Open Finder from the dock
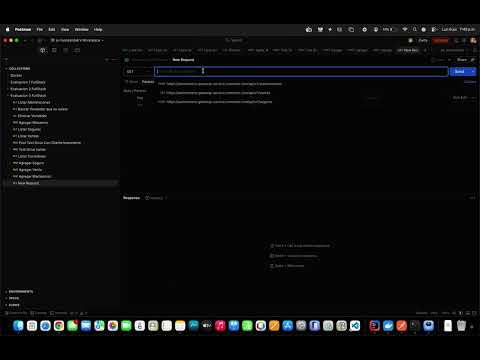The image size is (480, 360). (x=18, y=326)
